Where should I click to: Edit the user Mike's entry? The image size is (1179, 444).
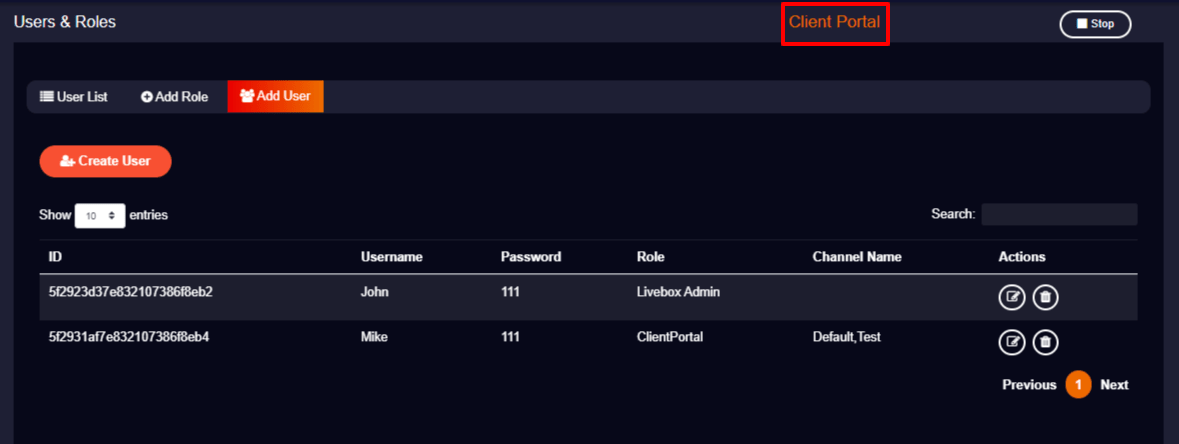[1011, 343]
